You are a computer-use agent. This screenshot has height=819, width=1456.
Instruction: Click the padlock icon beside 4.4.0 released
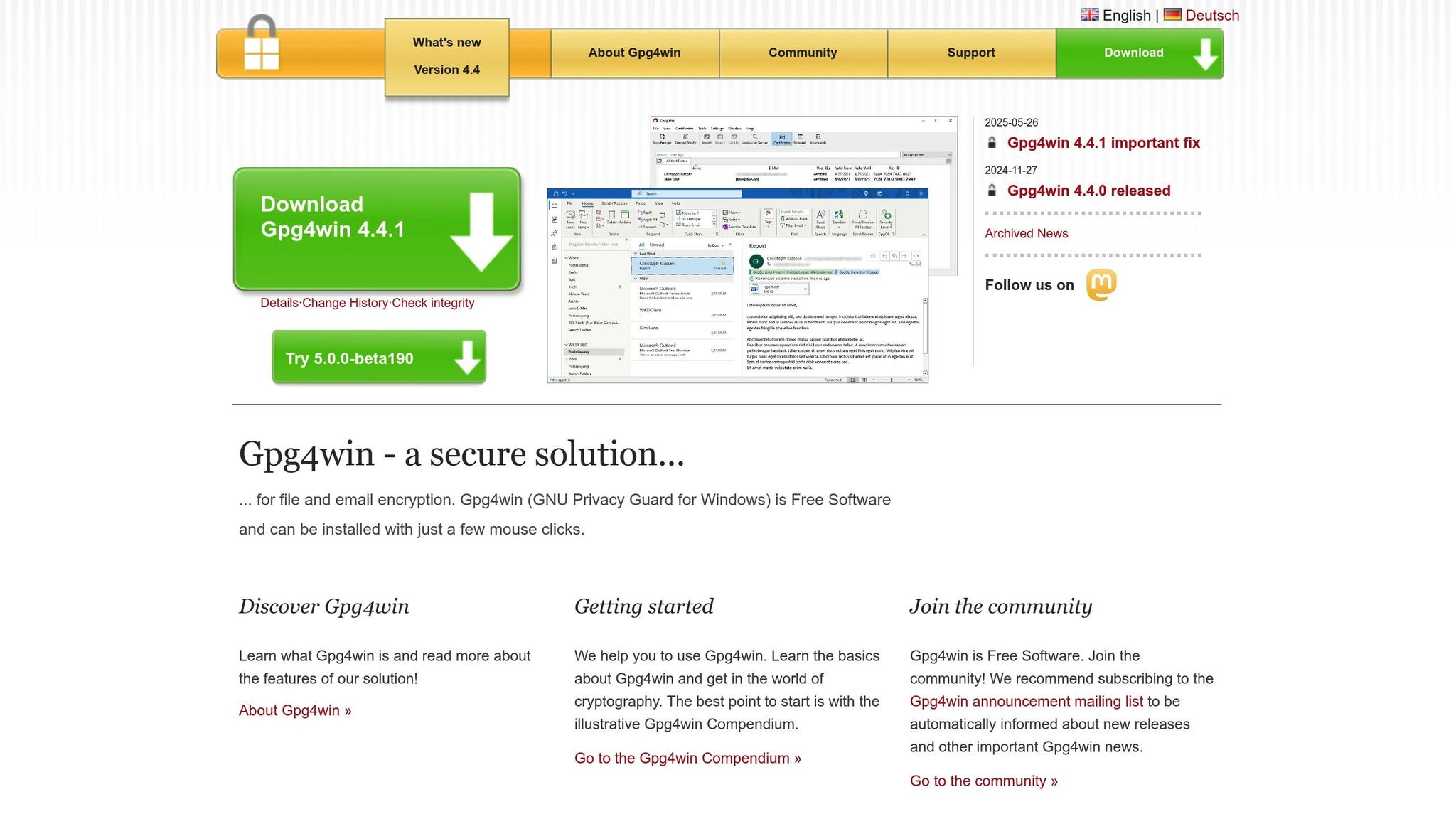(x=992, y=191)
